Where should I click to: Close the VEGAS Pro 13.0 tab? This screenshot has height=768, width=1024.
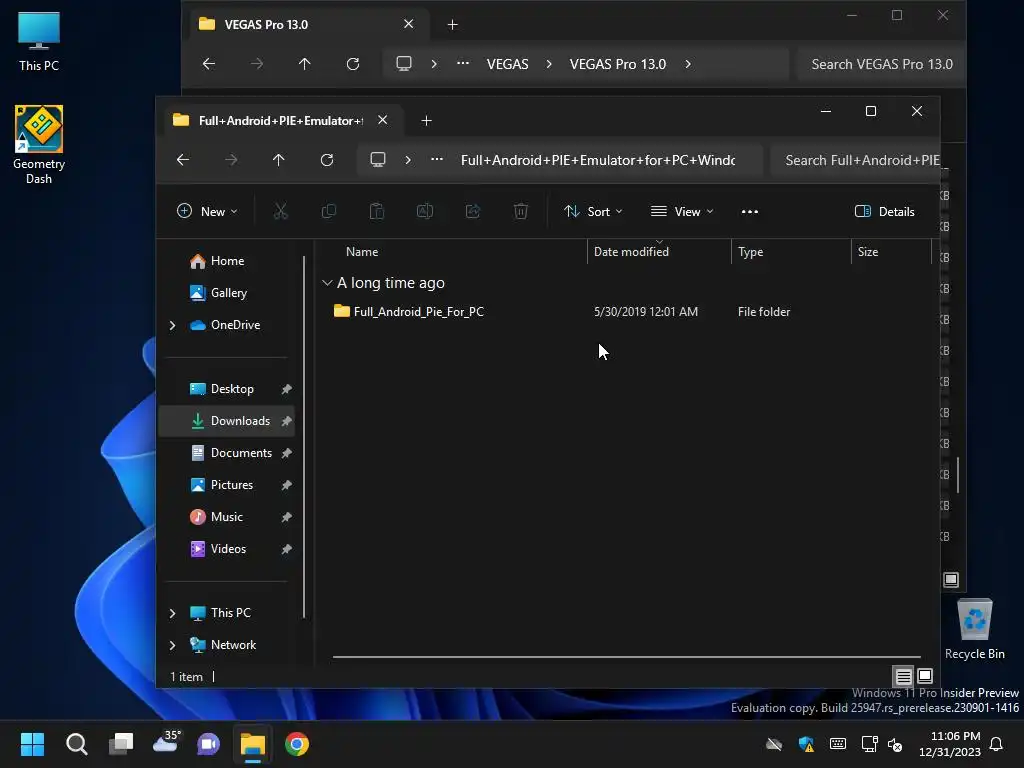(x=409, y=24)
